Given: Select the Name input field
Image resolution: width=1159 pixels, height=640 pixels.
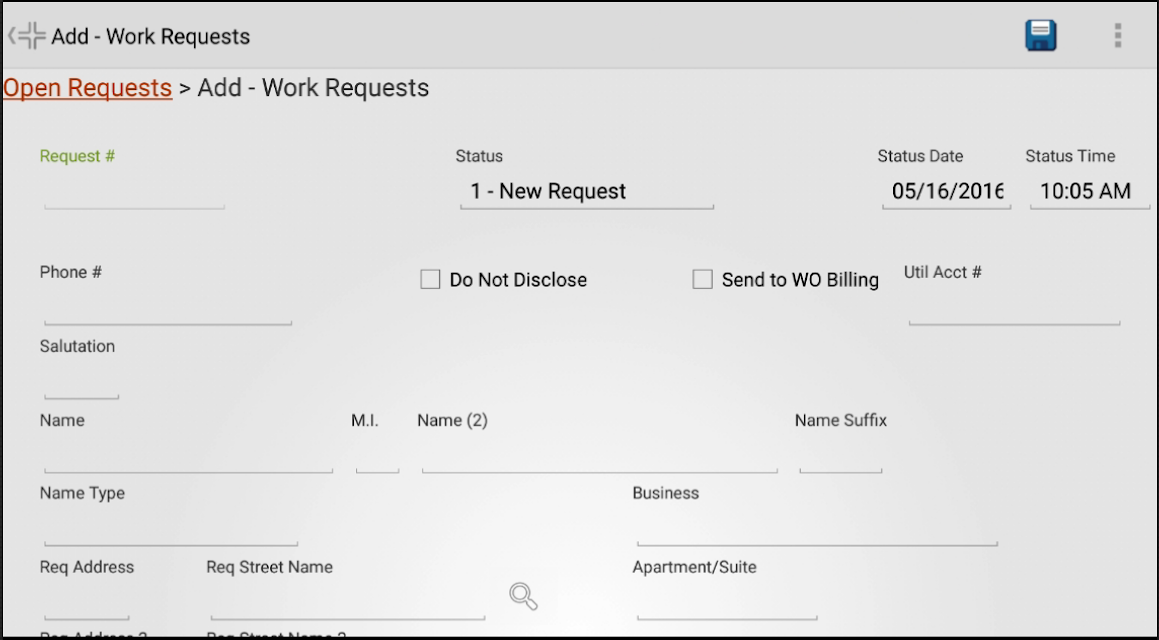Looking at the screenshot, I should (188, 456).
